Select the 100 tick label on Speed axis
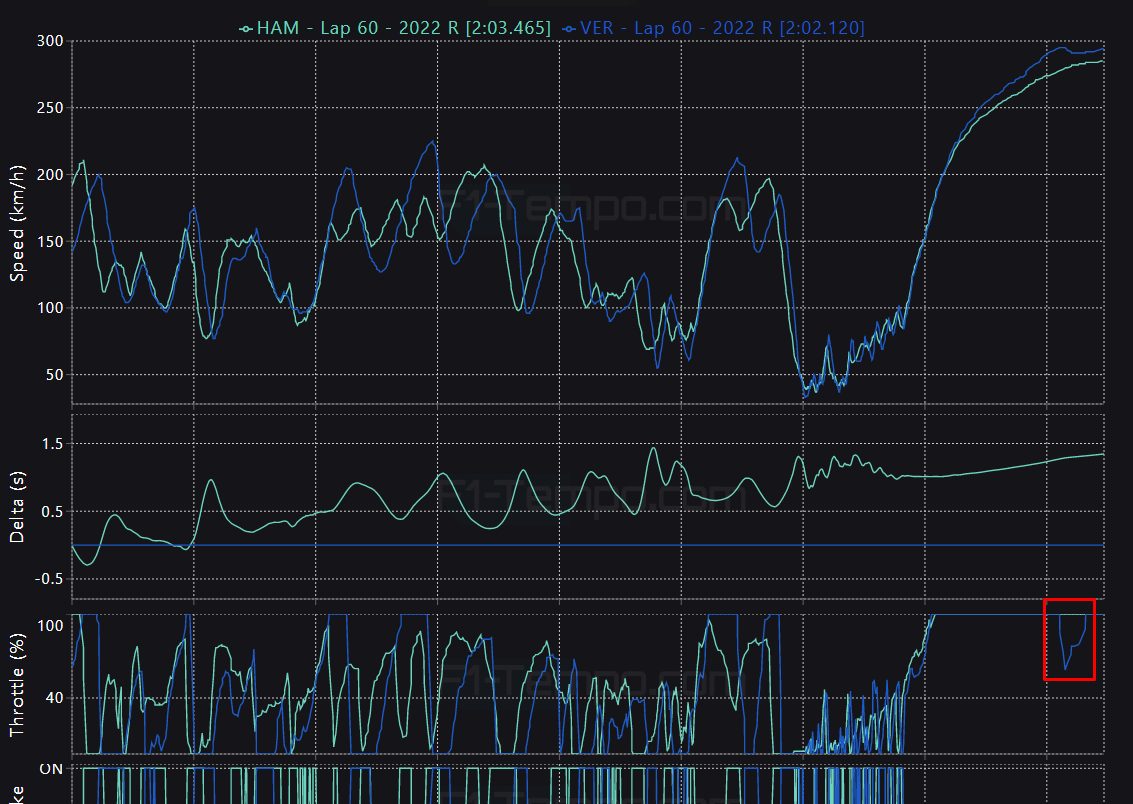 click(50, 308)
